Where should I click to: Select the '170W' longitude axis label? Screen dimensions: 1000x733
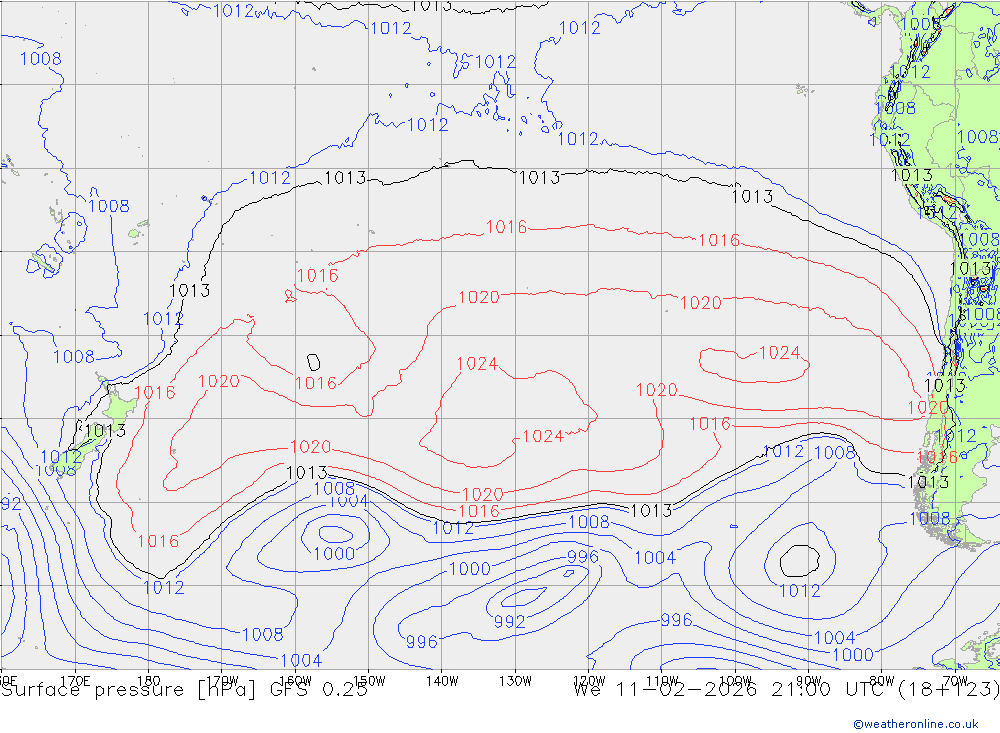pyautogui.click(x=223, y=680)
